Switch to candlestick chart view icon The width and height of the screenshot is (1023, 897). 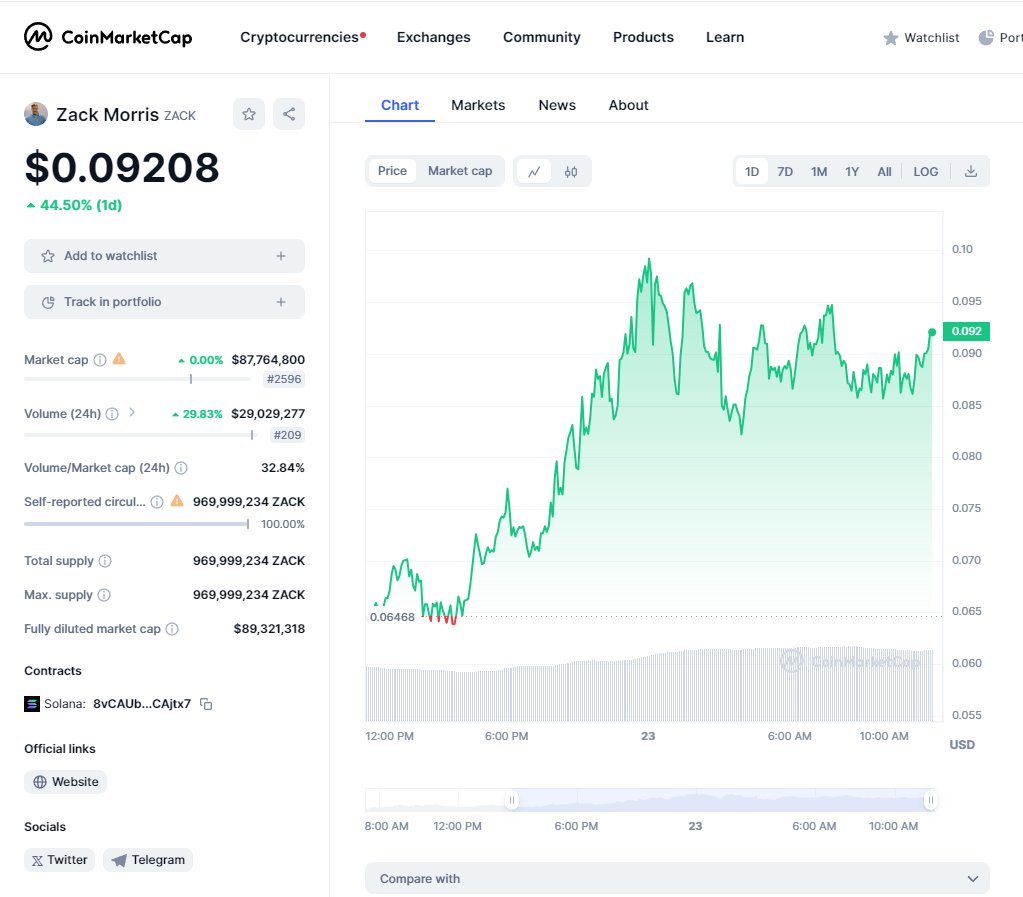click(571, 172)
